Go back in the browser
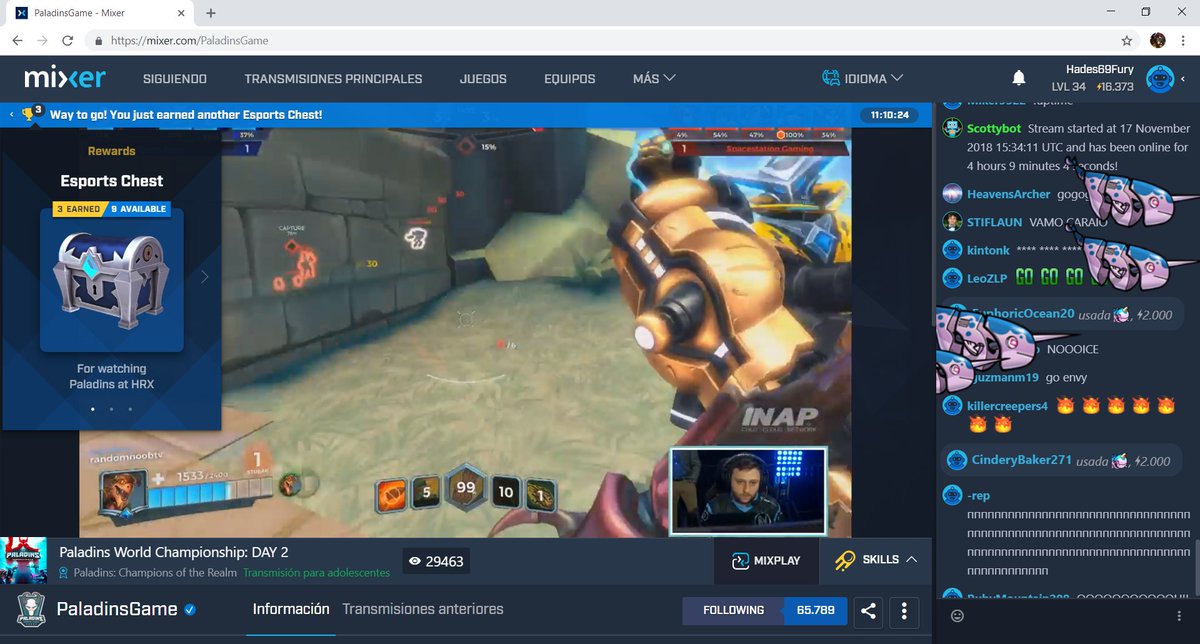The height and width of the screenshot is (644, 1200). point(17,41)
